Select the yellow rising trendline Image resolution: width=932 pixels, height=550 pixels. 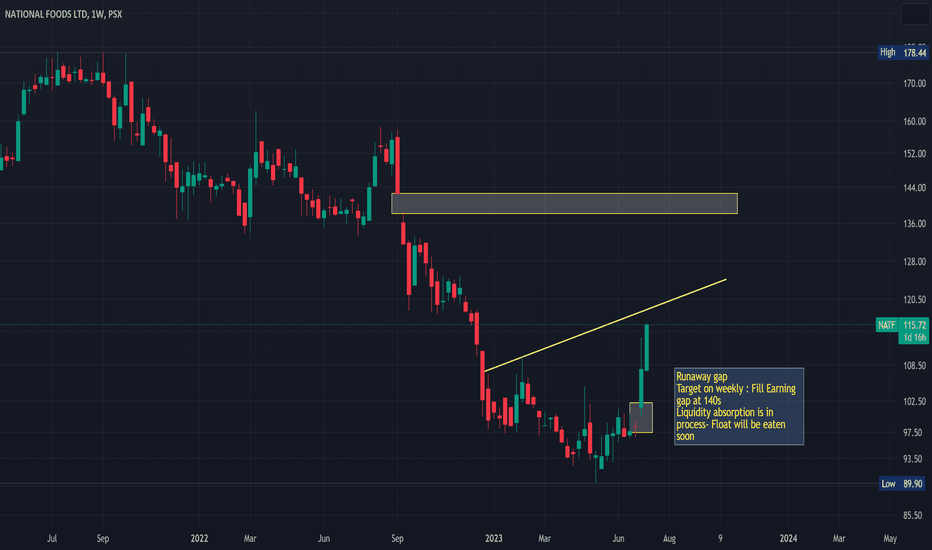coord(605,325)
